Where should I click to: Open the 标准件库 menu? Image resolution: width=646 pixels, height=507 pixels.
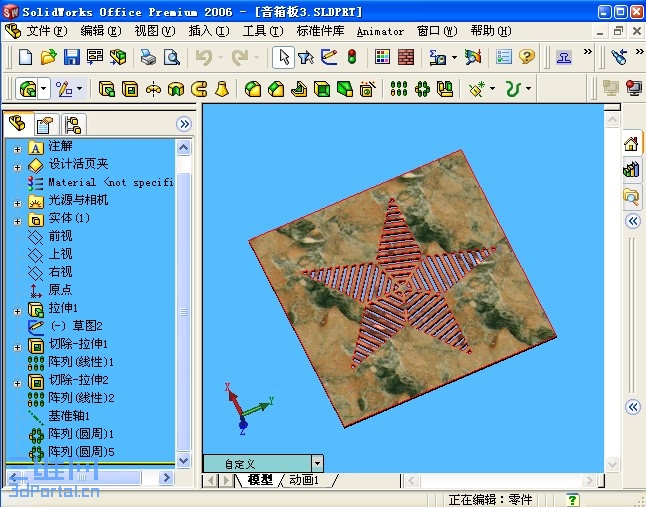320,31
